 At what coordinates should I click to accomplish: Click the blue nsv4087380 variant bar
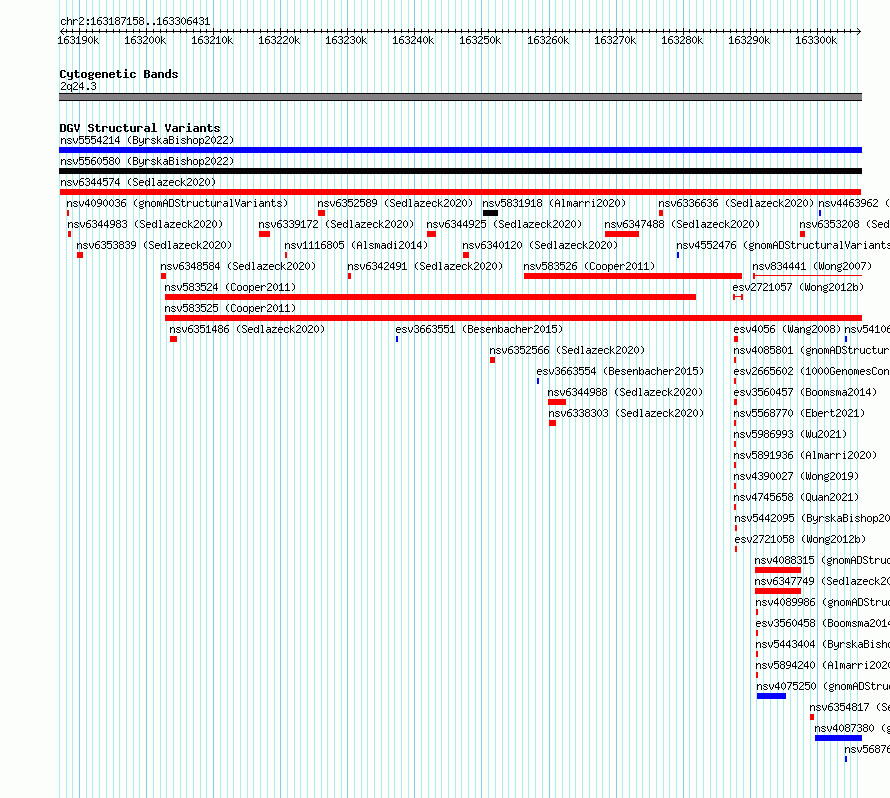tap(838, 738)
